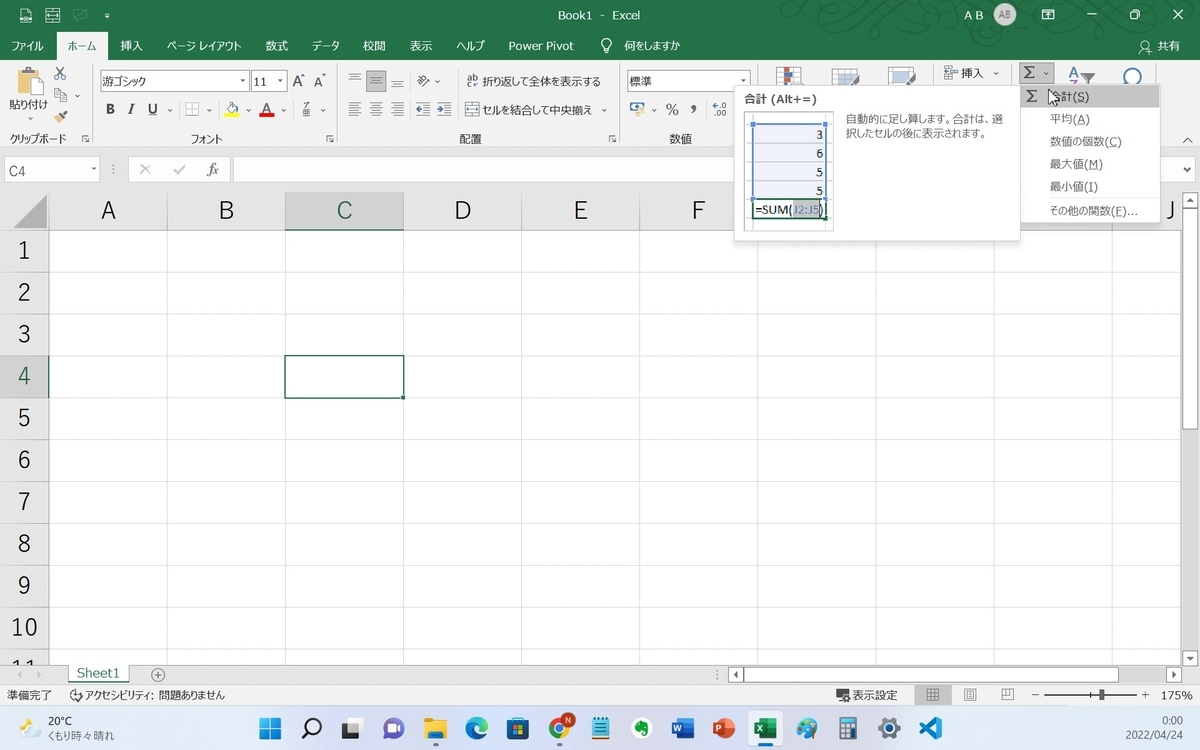This screenshot has height=750, width=1200.
Task: Toggle center horizontal alignment
Action: point(376,110)
